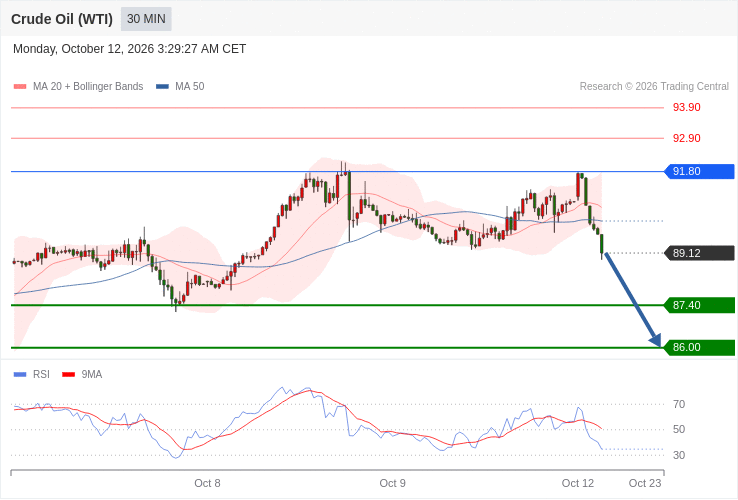Click the blue MA 50 legend swatch
Image resolution: width=738 pixels, height=500 pixels.
tap(162, 87)
